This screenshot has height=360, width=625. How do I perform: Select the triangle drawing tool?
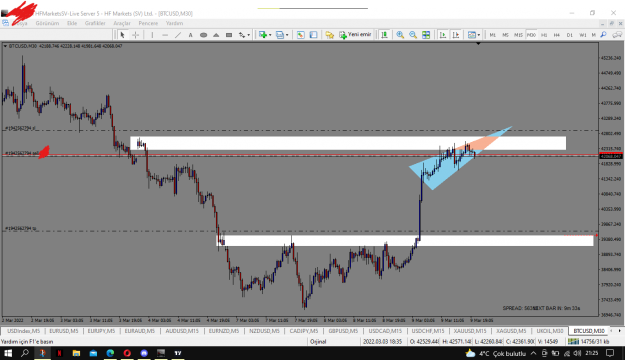tap(216, 35)
